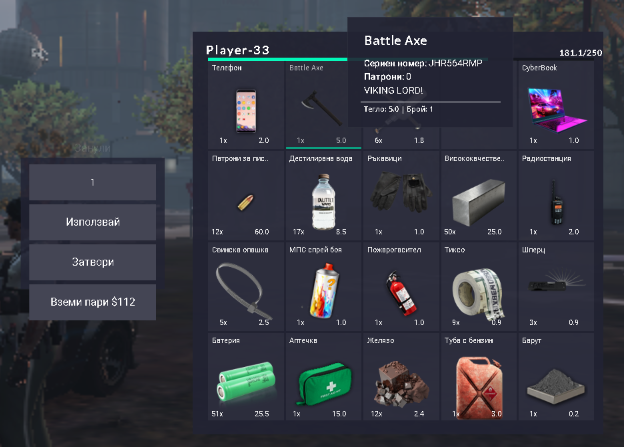Screen dimensions: 624x447
Task: Choose the Аптечка first aid kit
Action: pos(324,377)
